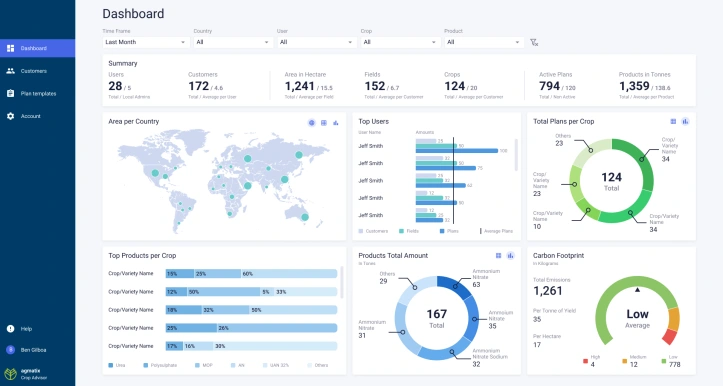Show Products Total Amount as table

(498, 255)
